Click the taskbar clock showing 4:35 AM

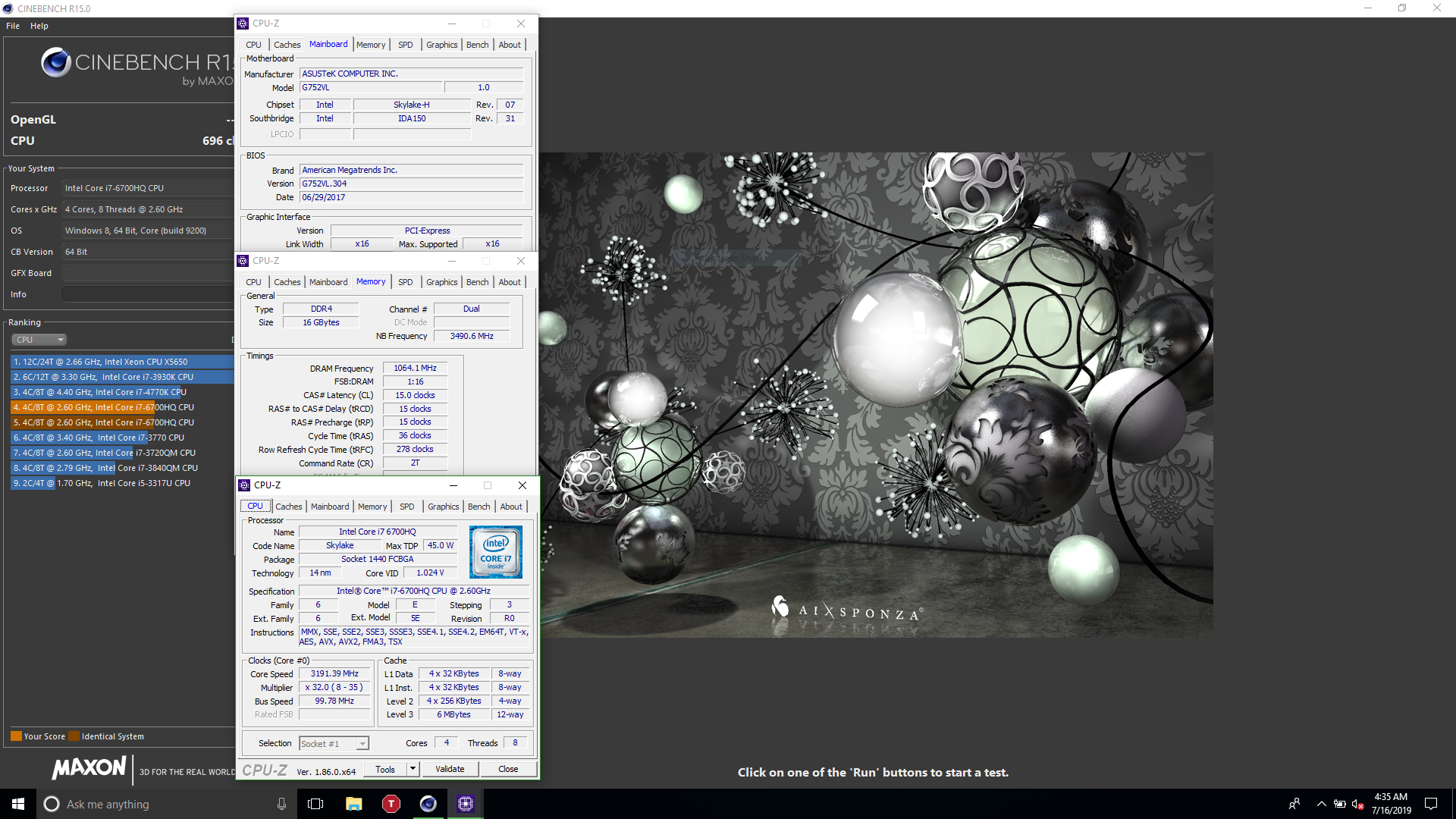click(x=1391, y=803)
